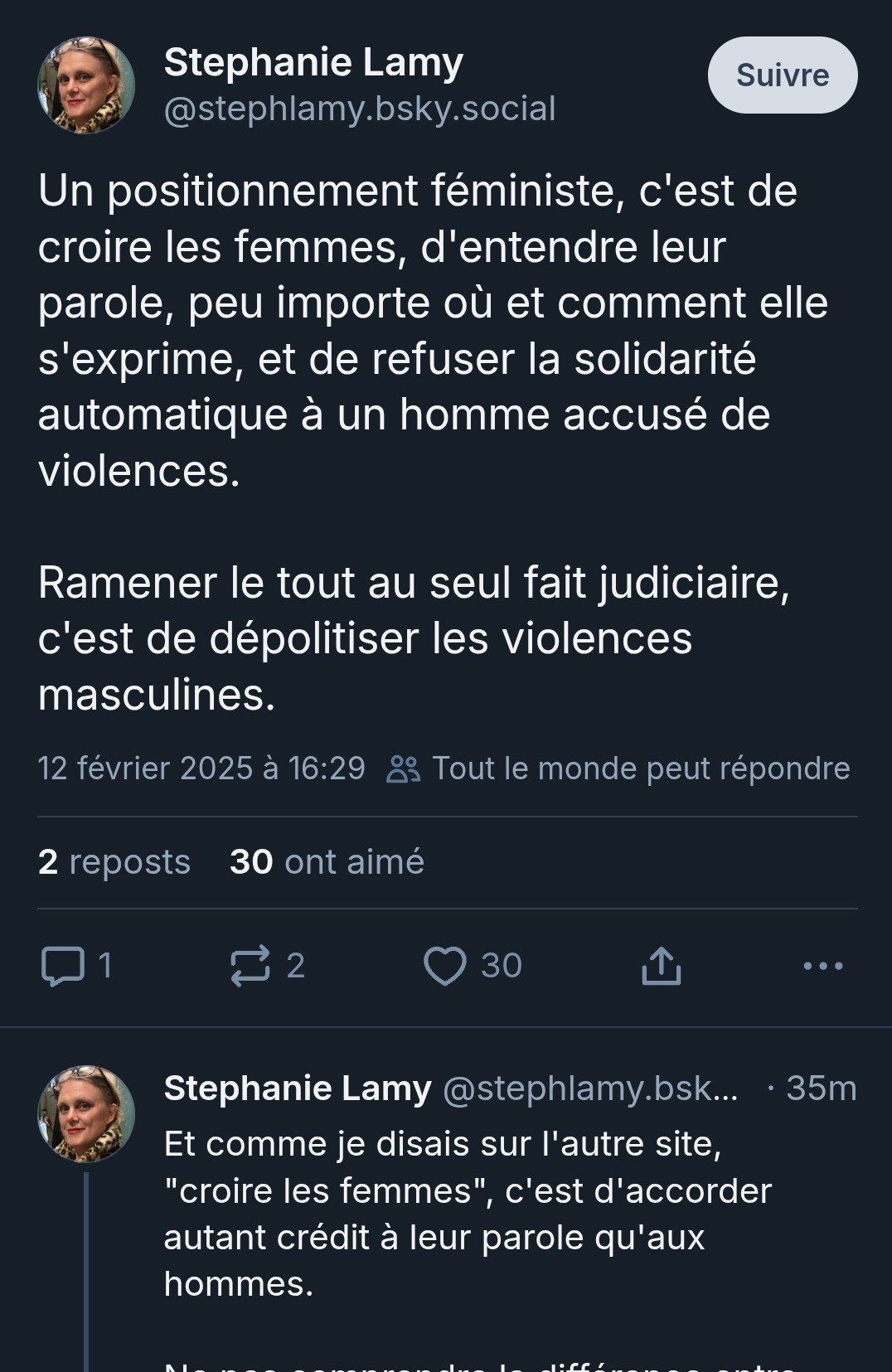
Task: View the list of 2 reposts
Action: click(x=114, y=862)
